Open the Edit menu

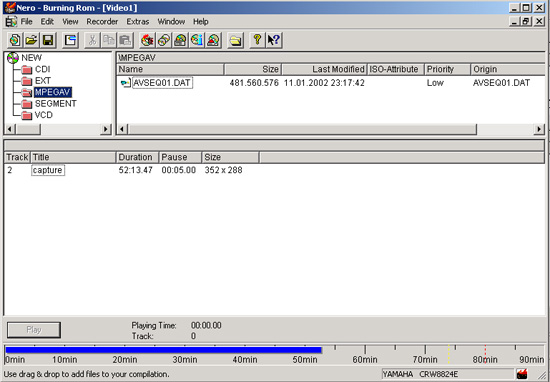(x=47, y=22)
